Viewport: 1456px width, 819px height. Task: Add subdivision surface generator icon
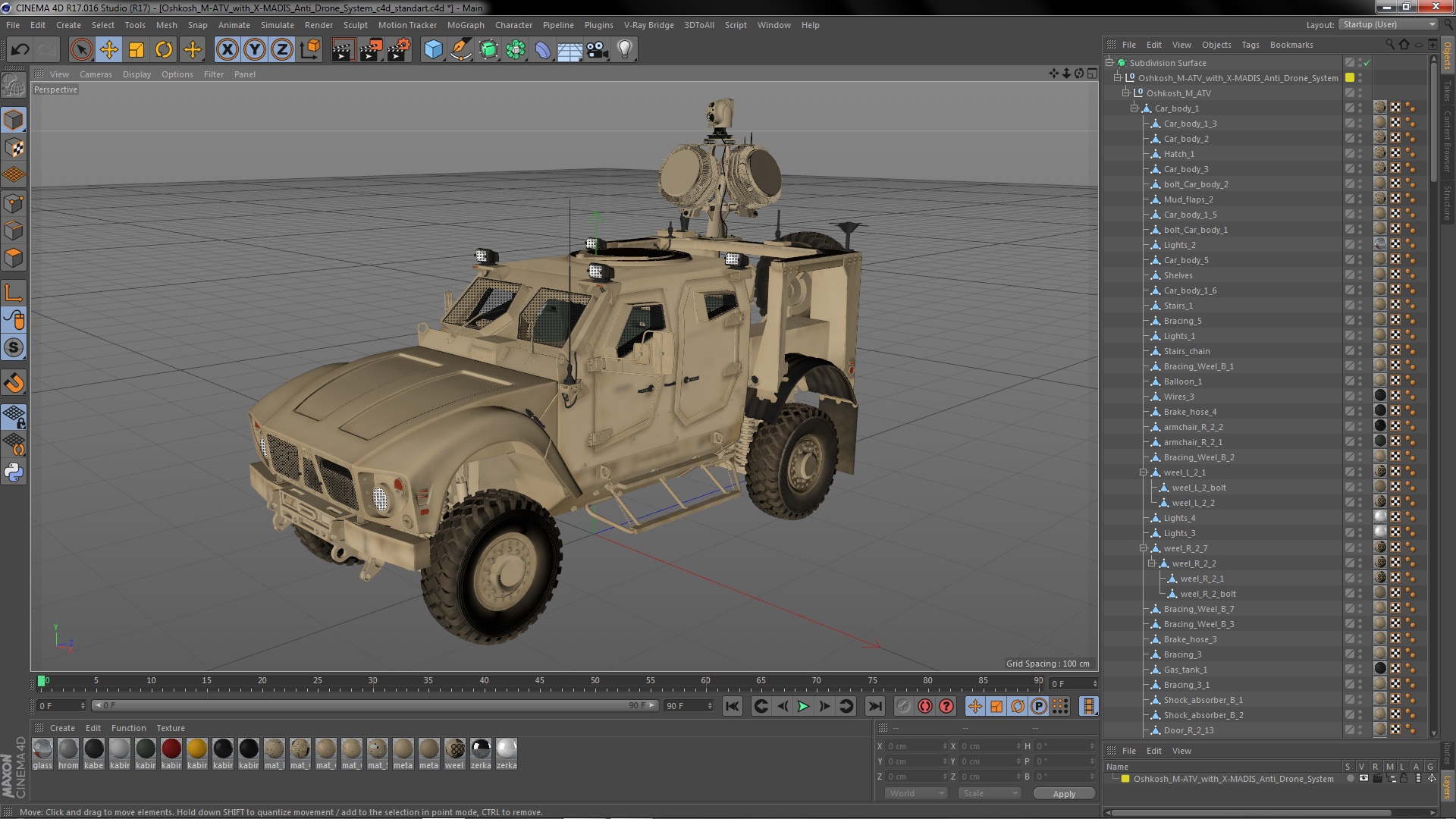pyautogui.click(x=488, y=50)
